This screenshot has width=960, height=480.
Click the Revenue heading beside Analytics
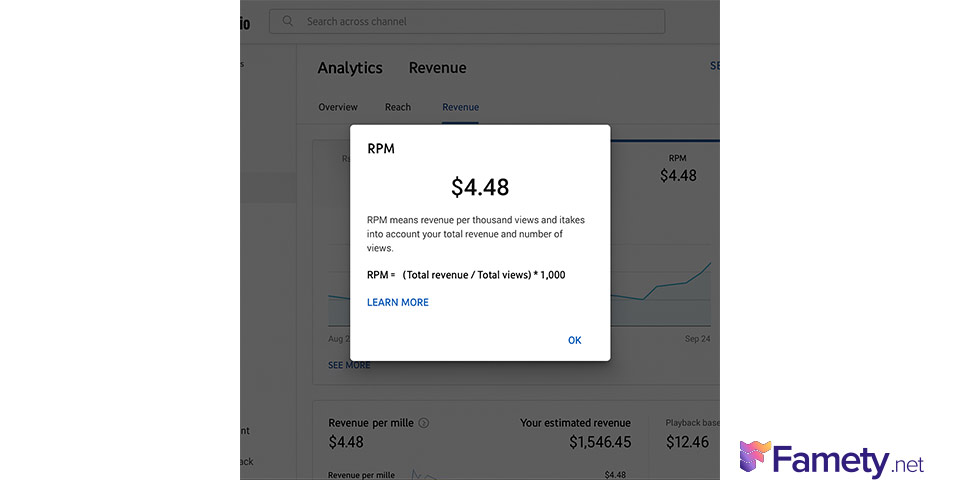pos(438,68)
